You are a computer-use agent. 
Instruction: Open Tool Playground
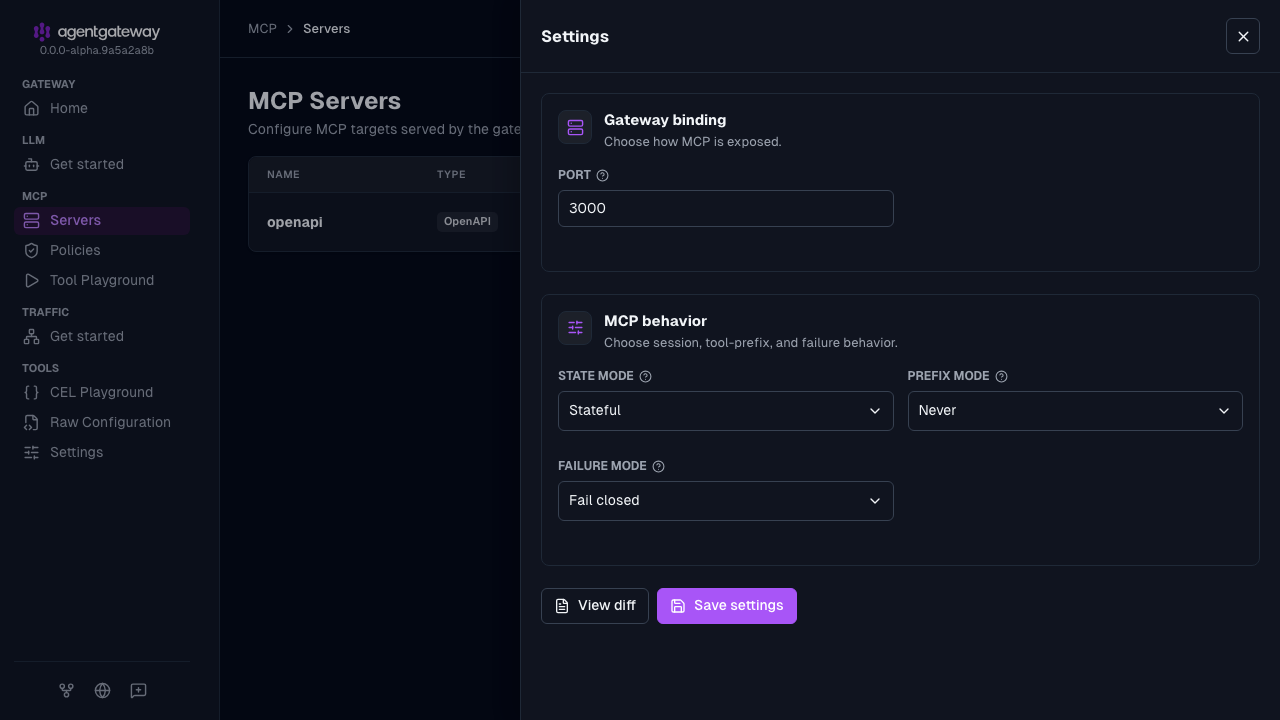[102, 280]
